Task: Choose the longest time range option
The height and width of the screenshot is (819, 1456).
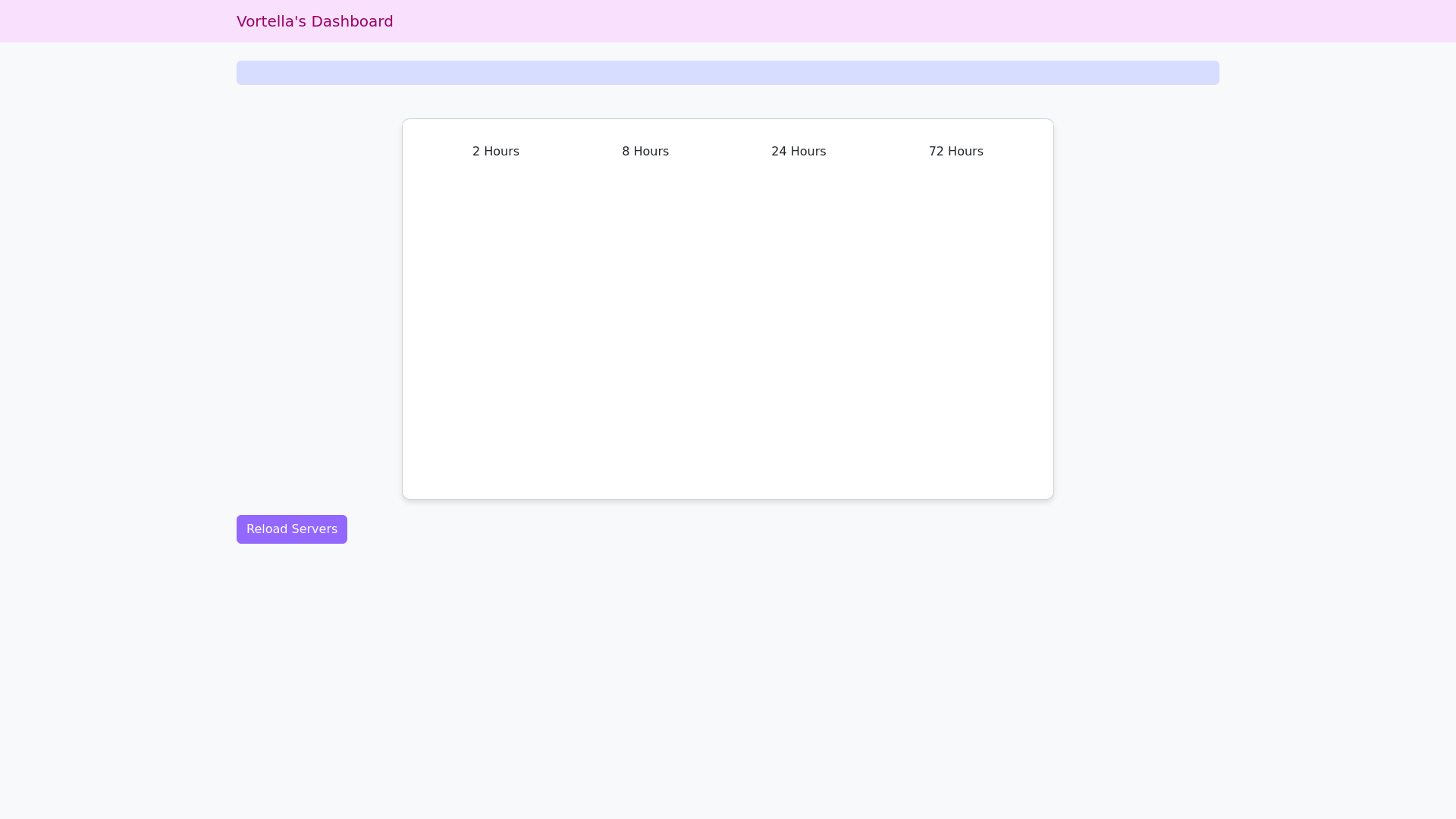Action: tap(955, 152)
